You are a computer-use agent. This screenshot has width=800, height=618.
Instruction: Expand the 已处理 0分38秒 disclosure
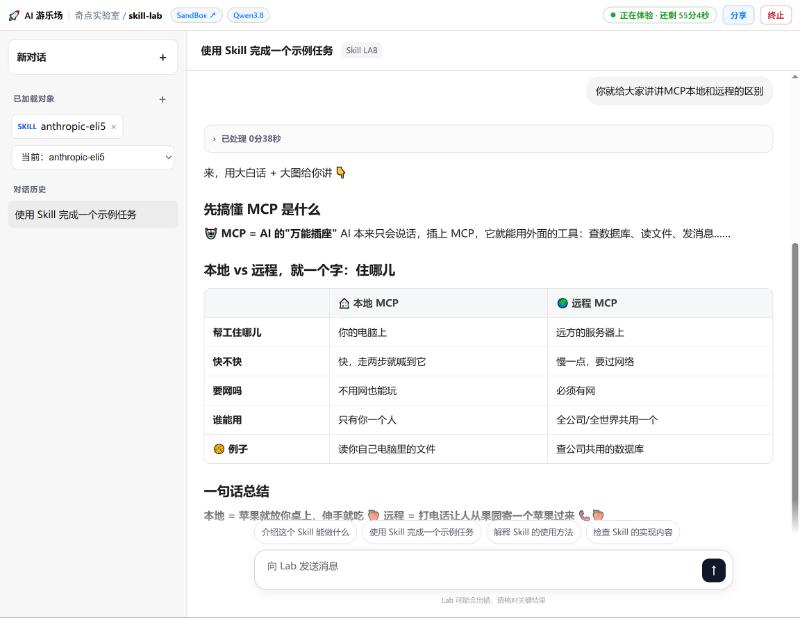pyautogui.click(x=488, y=139)
